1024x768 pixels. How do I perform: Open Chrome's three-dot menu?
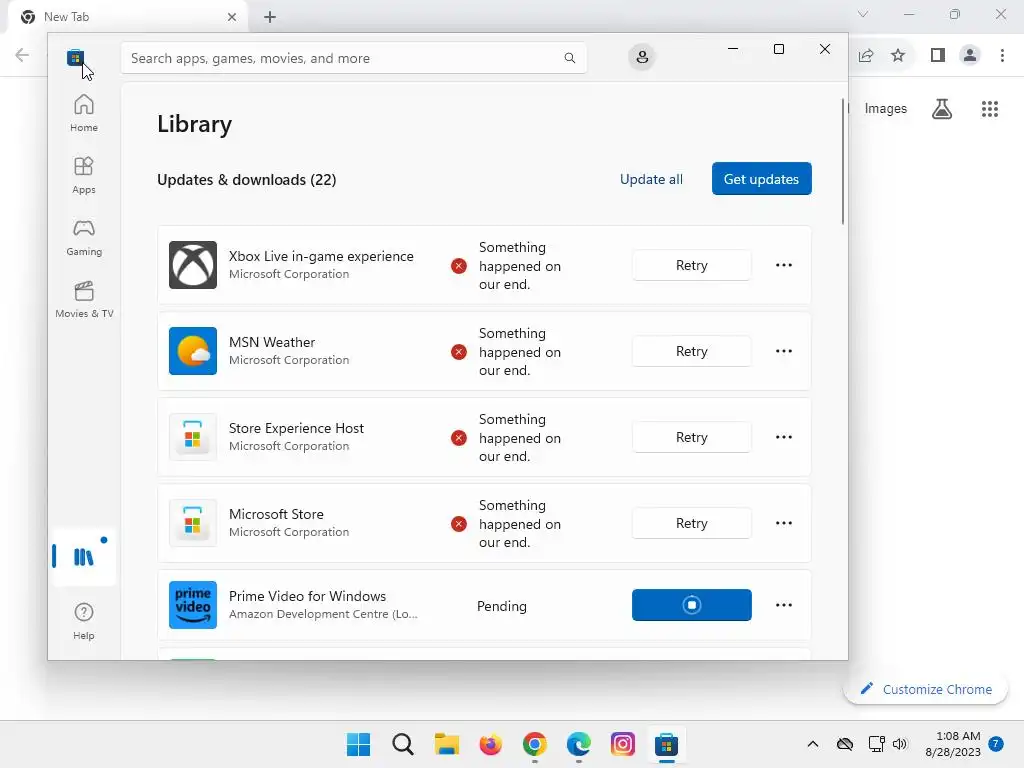coord(1002,56)
